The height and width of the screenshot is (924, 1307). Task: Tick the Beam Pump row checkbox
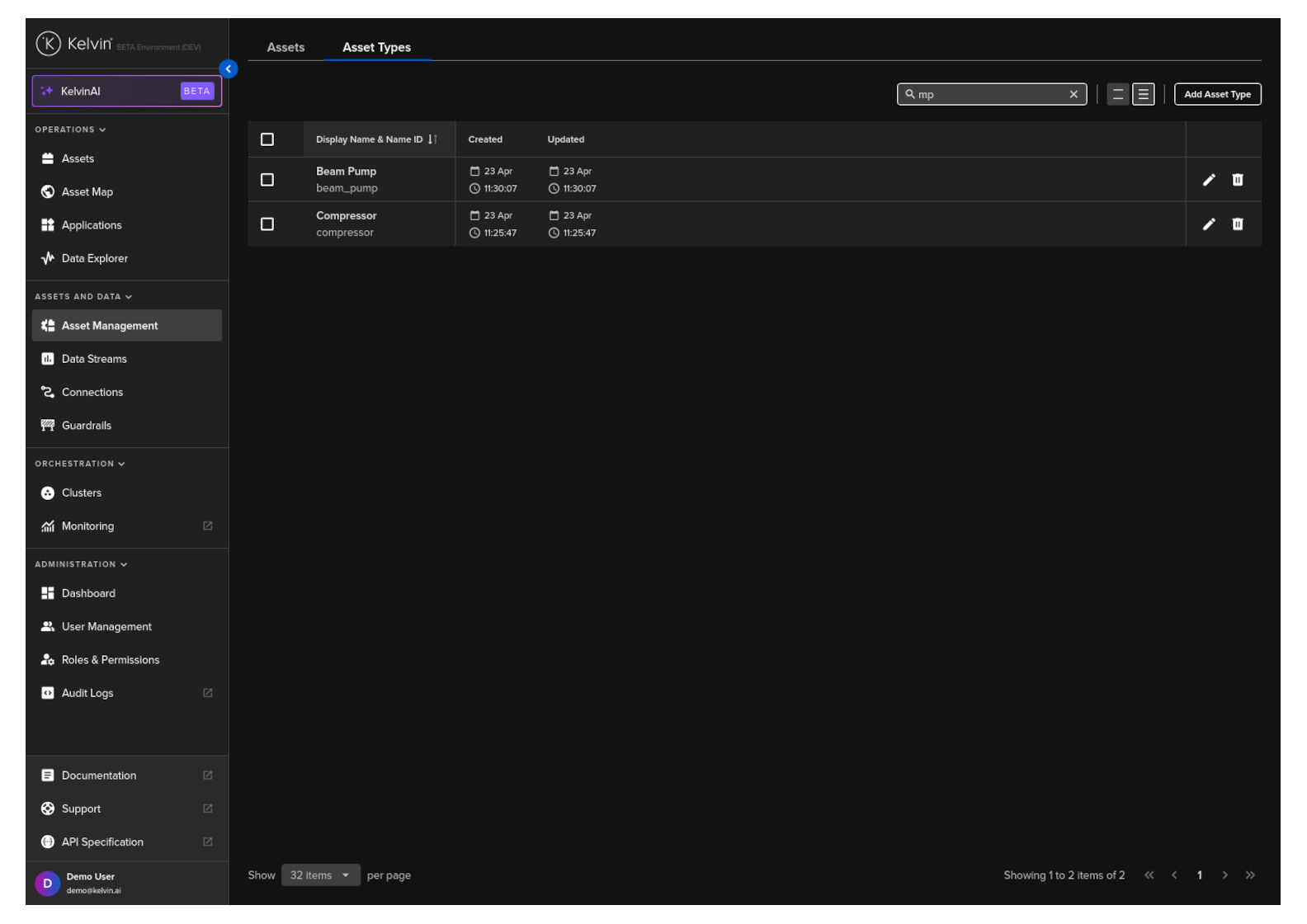[267, 180]
